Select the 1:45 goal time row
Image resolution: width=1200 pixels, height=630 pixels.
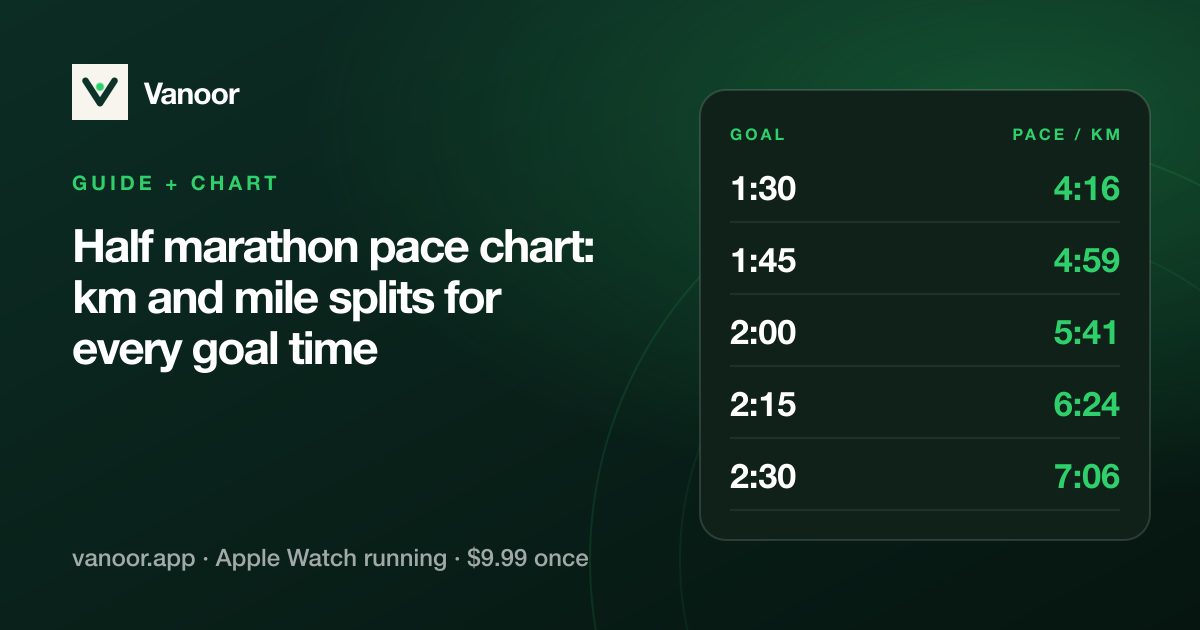(x=925, y=260)
